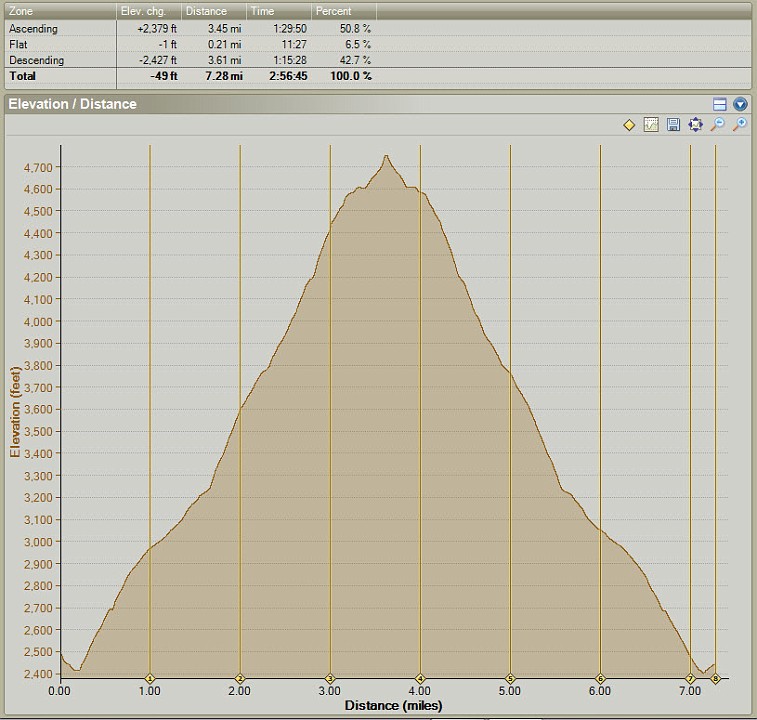This screenshot has width=757, height=720.
Task: Click mile marker 1 on distance axis
Action: [150, 679]
